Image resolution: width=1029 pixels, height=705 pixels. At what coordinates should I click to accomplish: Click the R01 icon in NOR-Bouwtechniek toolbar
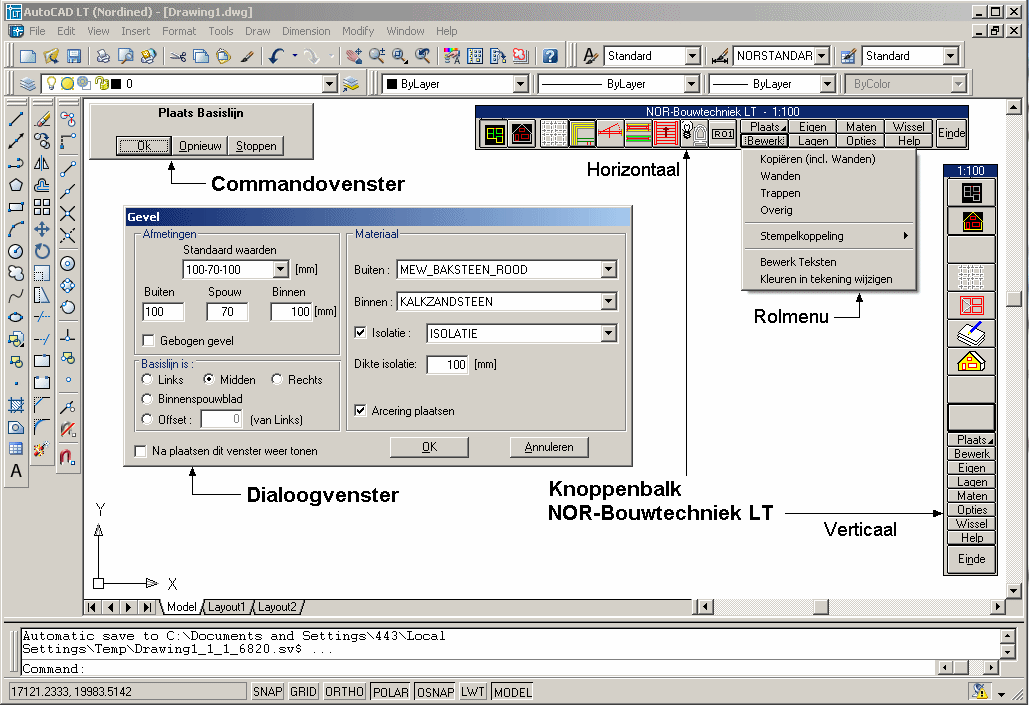(x=723, y=134)
